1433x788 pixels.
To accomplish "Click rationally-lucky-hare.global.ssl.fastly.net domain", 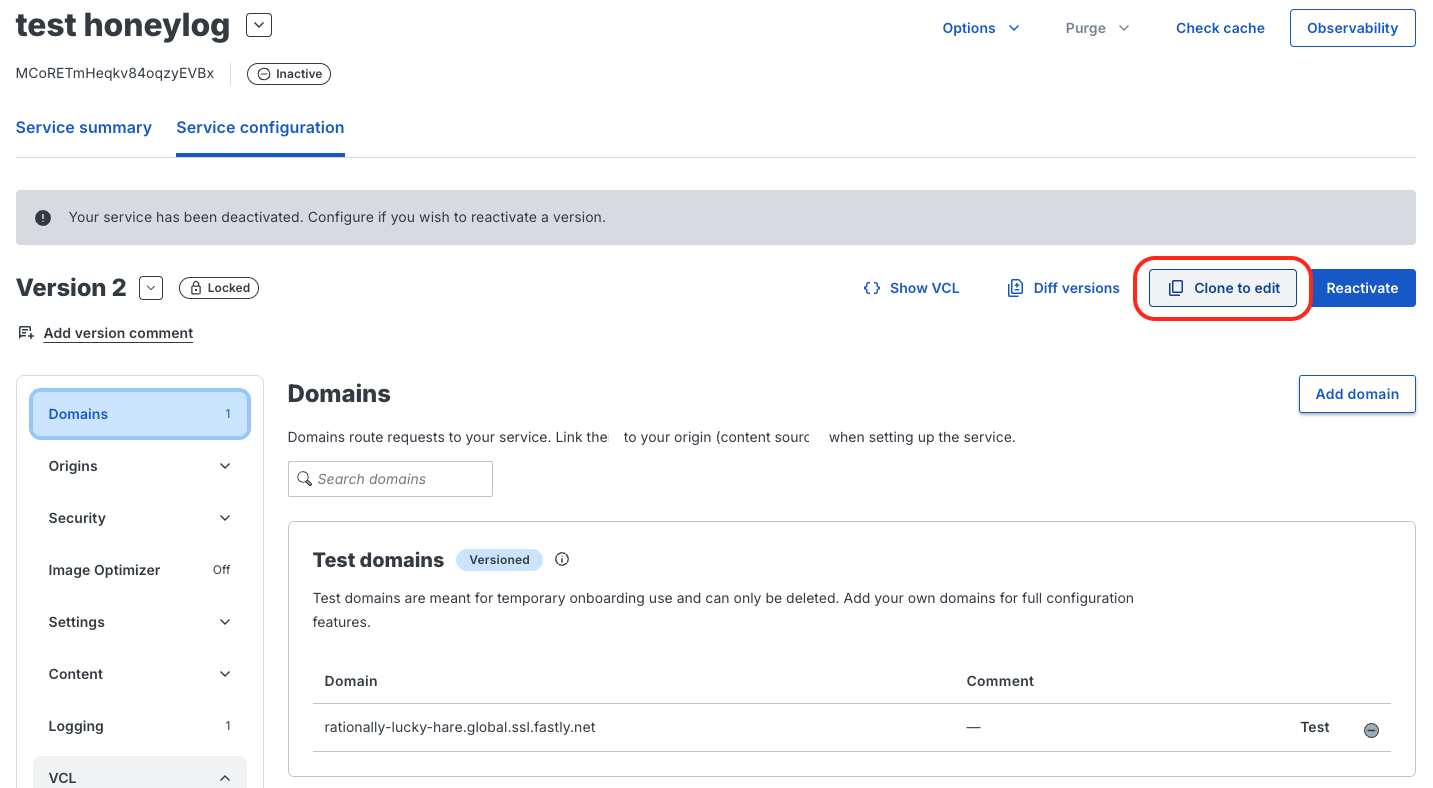I will pyautogui.click(x=460, y=727).
